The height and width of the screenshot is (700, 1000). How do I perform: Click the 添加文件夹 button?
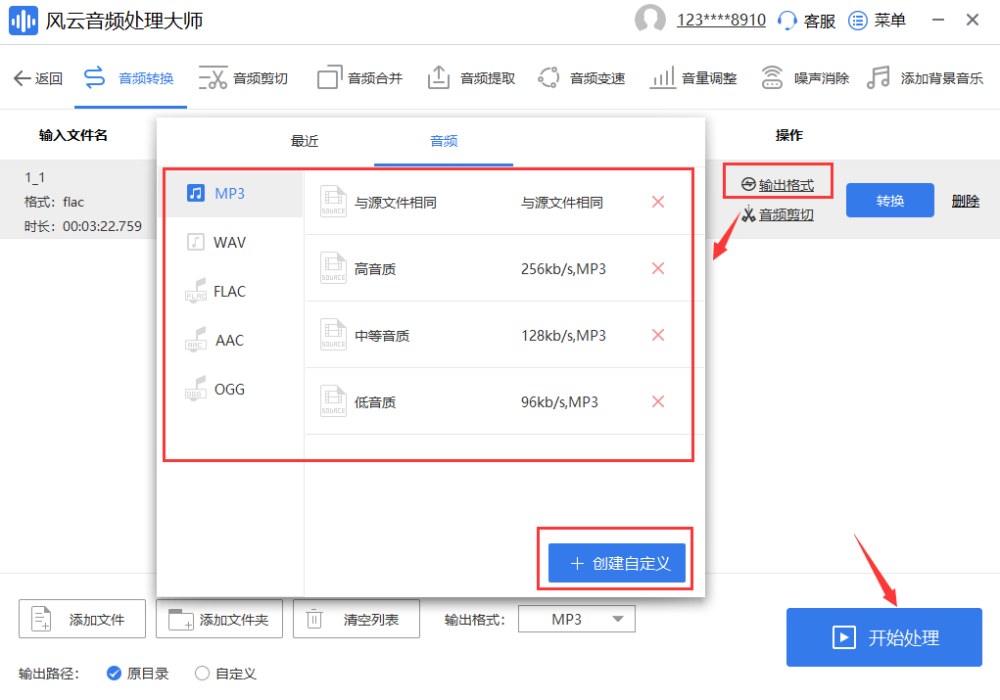219,619
